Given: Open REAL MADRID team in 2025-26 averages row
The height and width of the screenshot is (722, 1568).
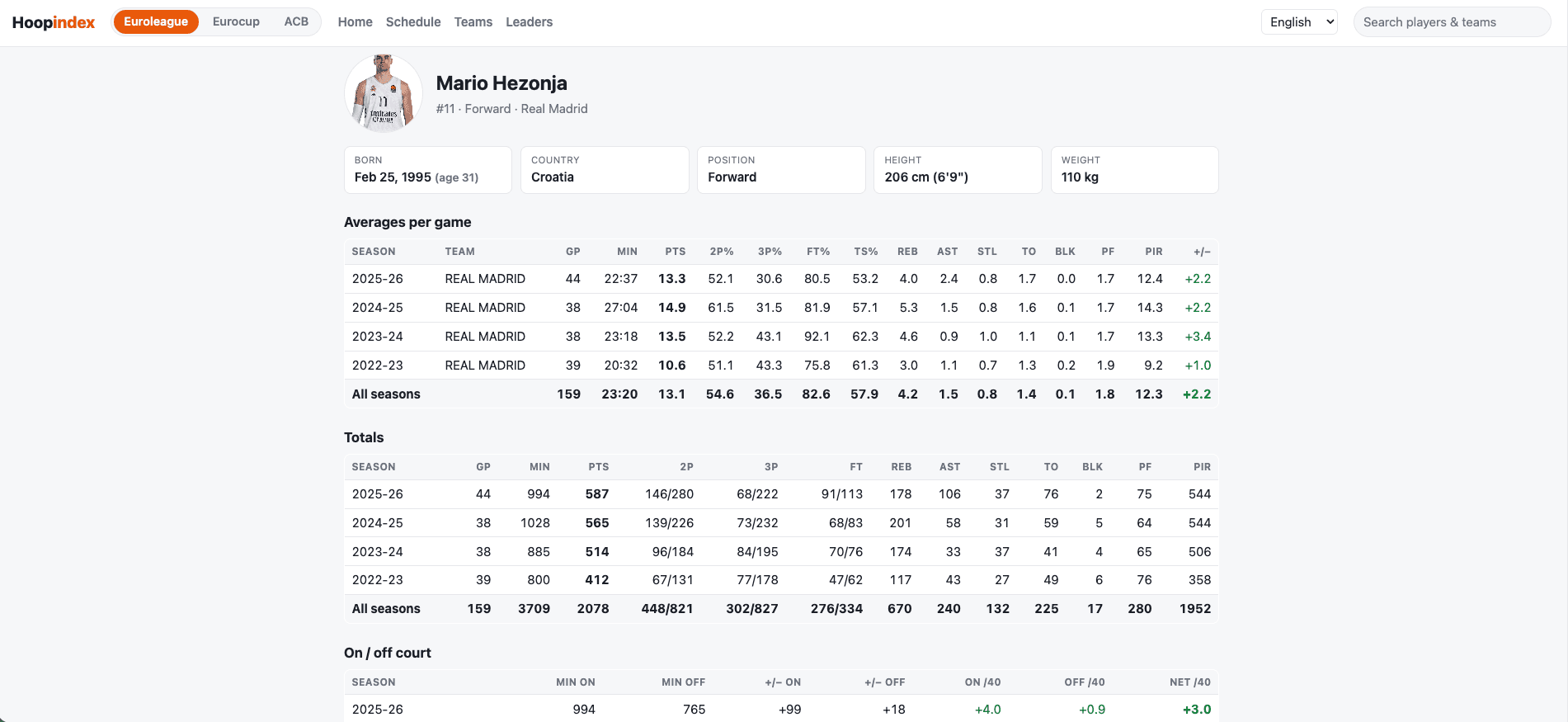Looking at the screenshot, I should 485,279.
